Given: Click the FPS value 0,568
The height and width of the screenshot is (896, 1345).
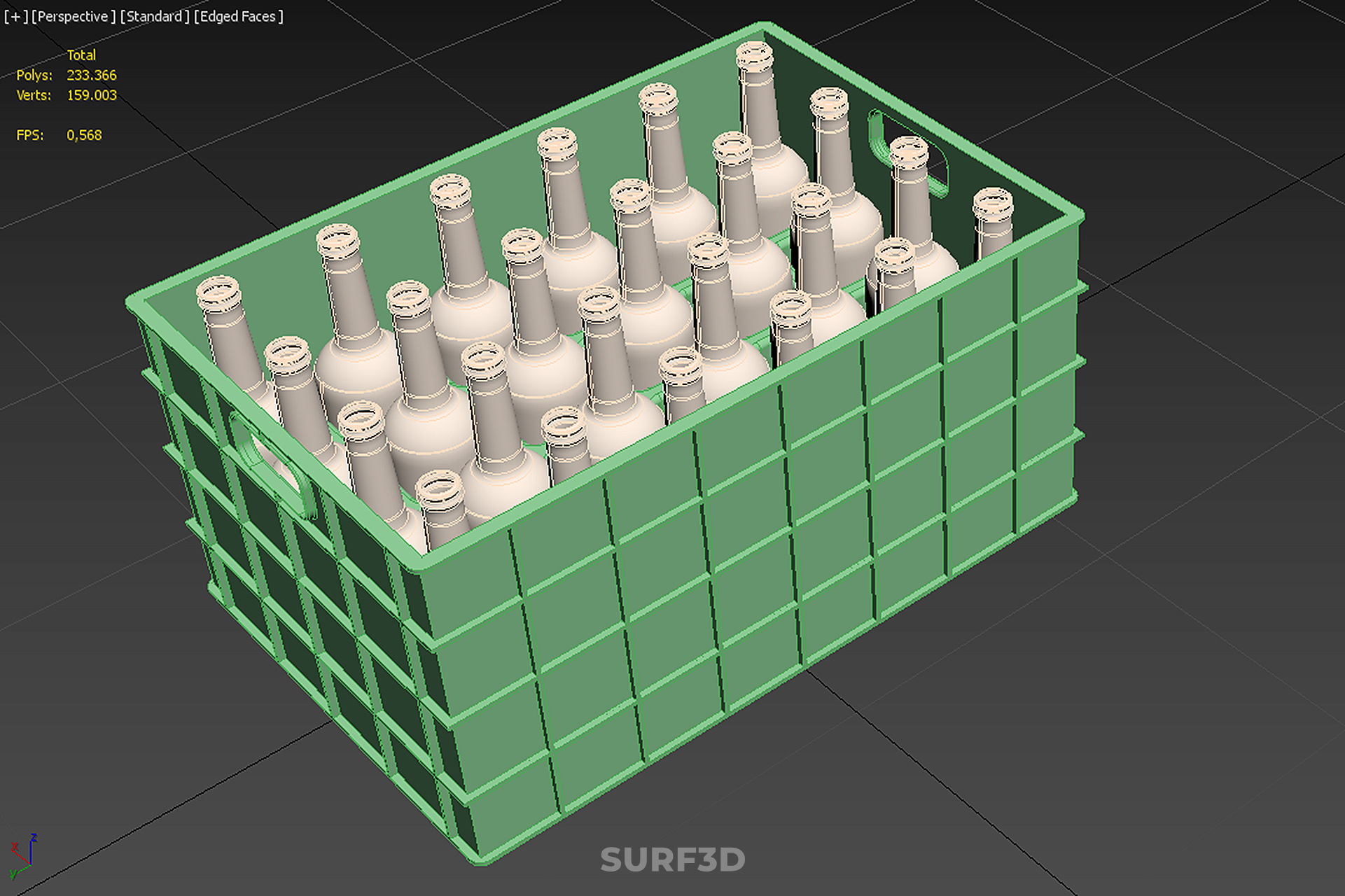Looking at the screenshot, I should click(x=84, y=135).
